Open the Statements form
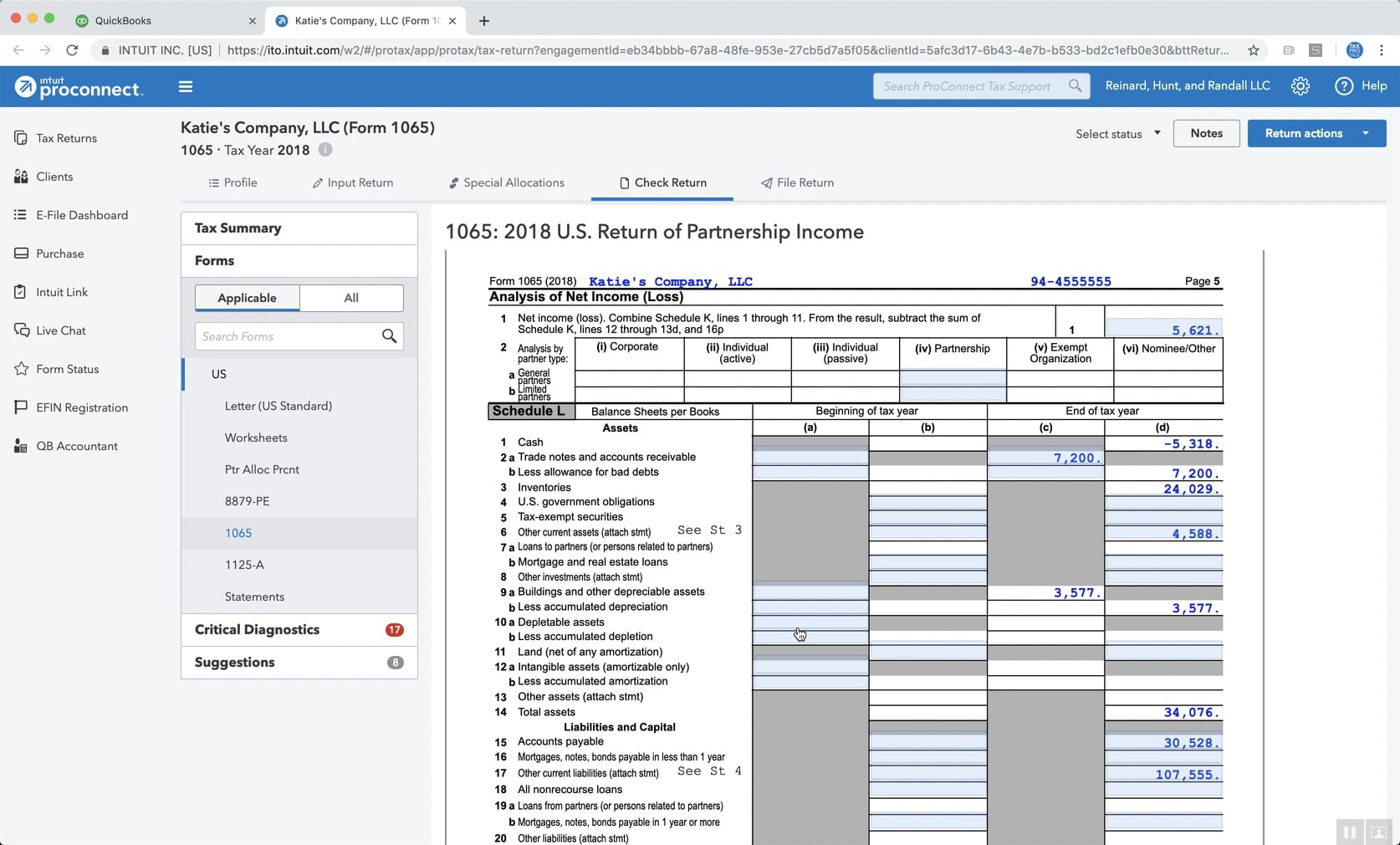1400x845 pixels. (x=254, y=597)
